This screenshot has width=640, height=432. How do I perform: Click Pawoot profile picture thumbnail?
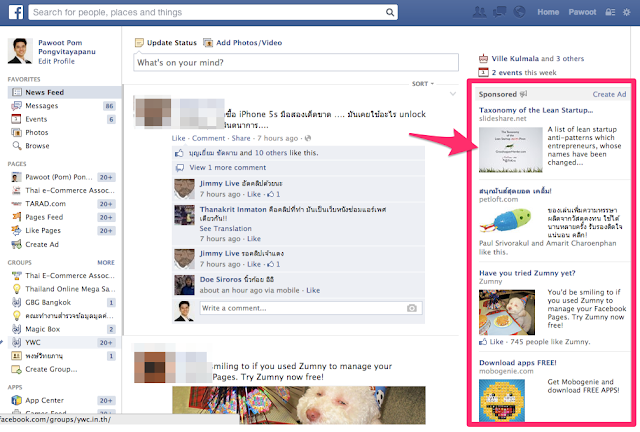pos(20,51)
